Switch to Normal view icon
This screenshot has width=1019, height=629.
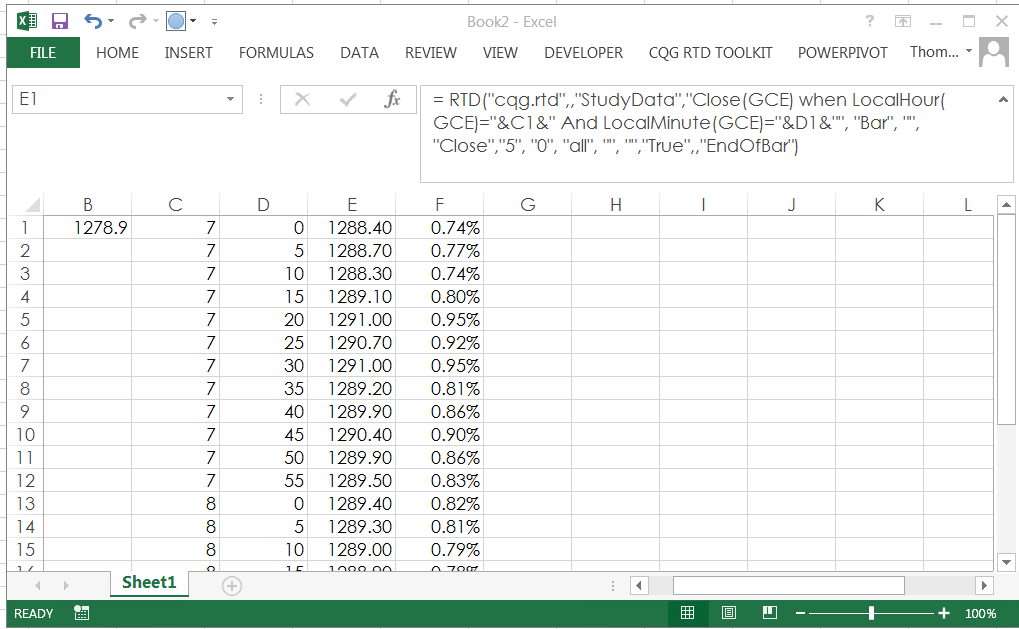click(x=687, y=613)
